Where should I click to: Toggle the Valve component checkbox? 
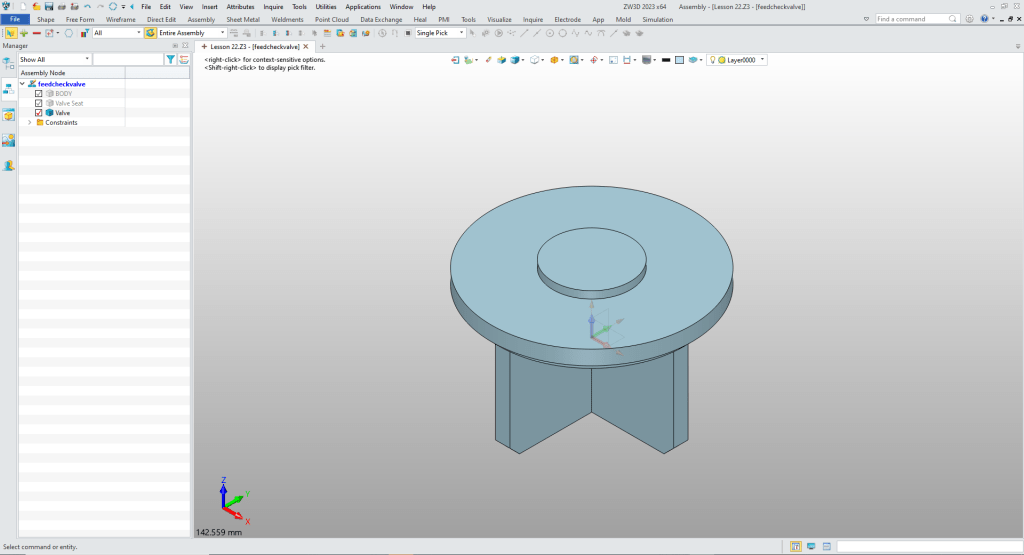click(39, 113)
